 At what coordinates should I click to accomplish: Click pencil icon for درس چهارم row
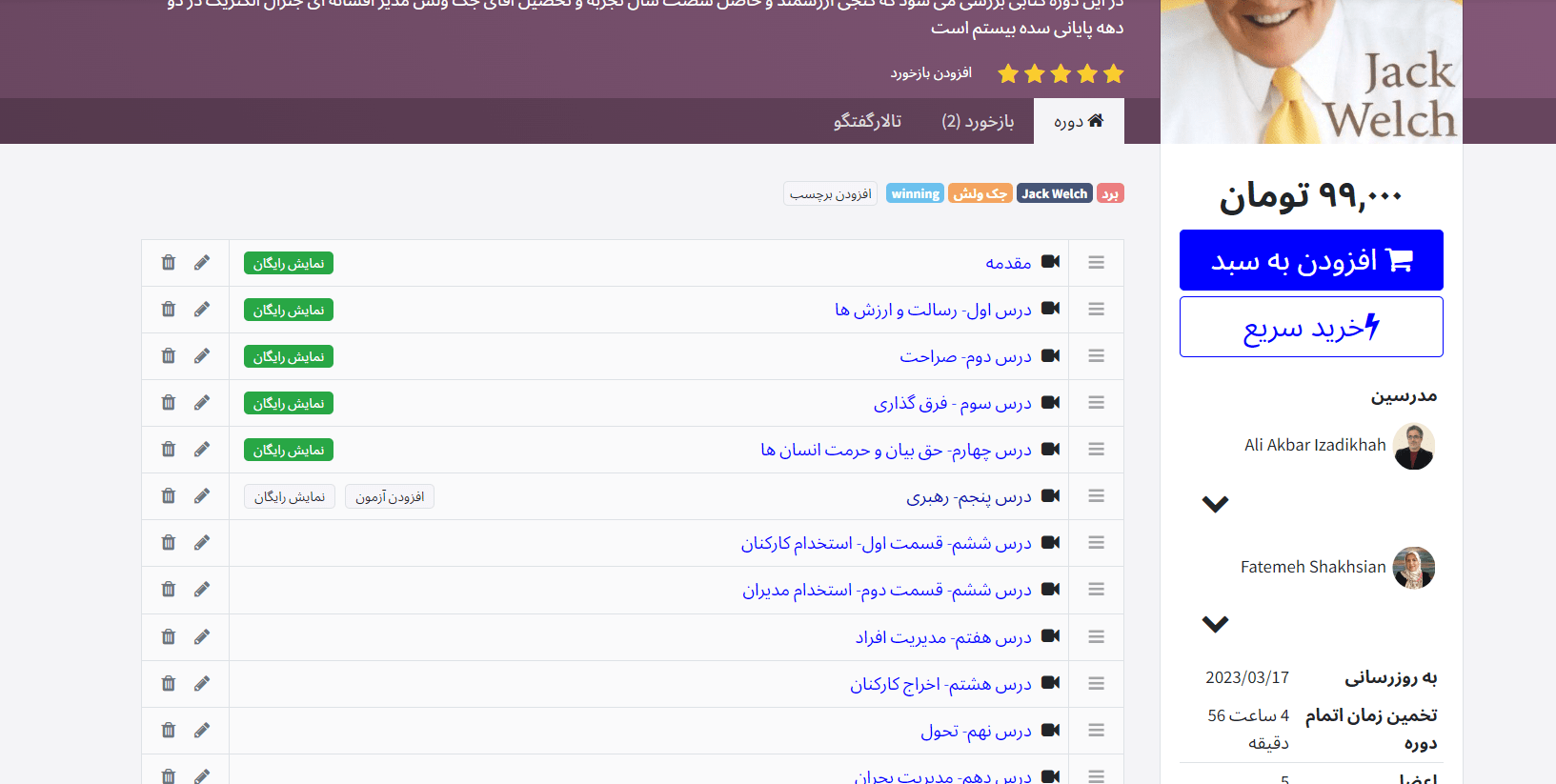[202, 449]
